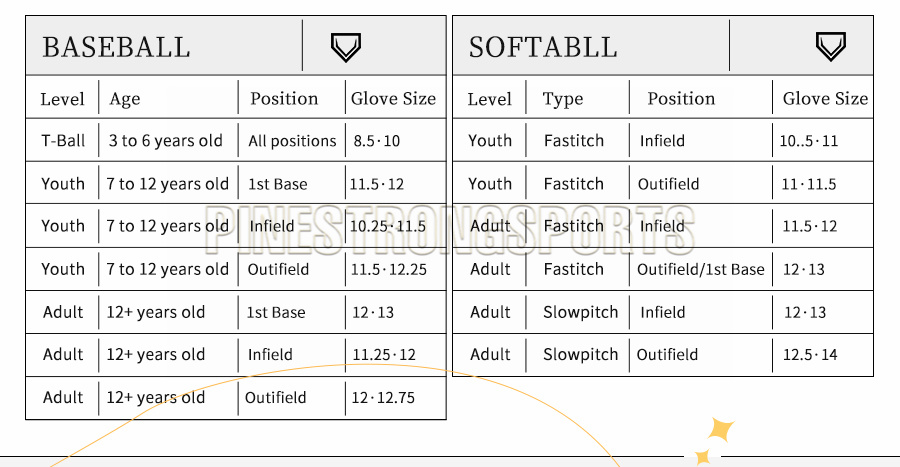Click the SOFTABLL table title
The height and width of the screenshot is (467, 900).
(543, 47)
